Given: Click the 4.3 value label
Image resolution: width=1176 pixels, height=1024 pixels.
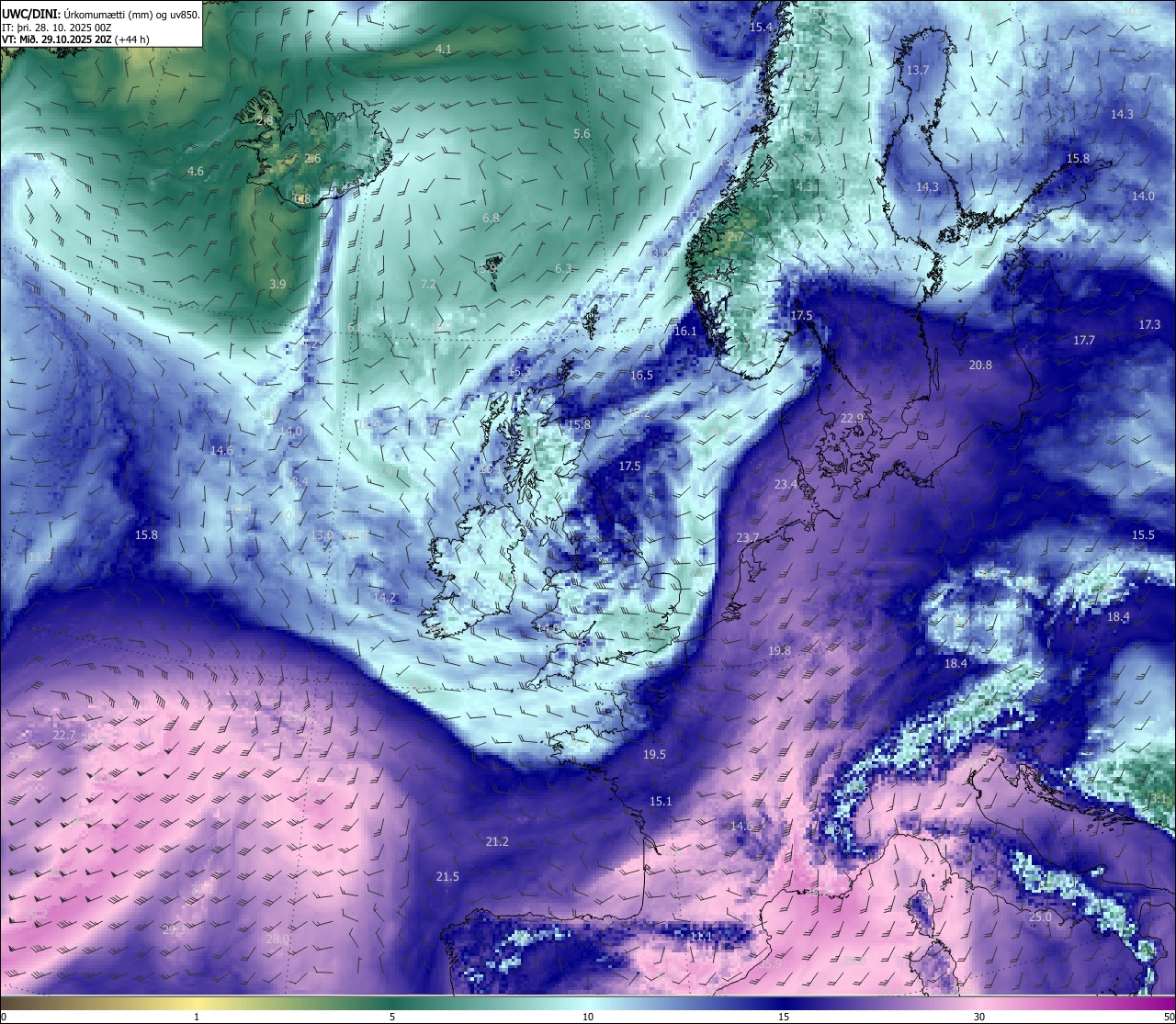Looking at the screenshot, I should click(x=805, y=186).
